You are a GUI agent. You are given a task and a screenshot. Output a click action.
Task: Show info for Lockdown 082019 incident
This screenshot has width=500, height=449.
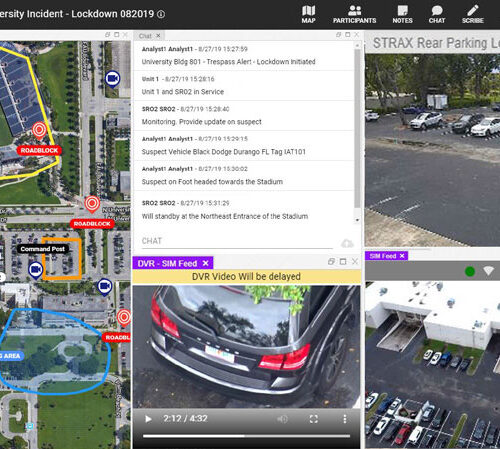click(161, 14)
